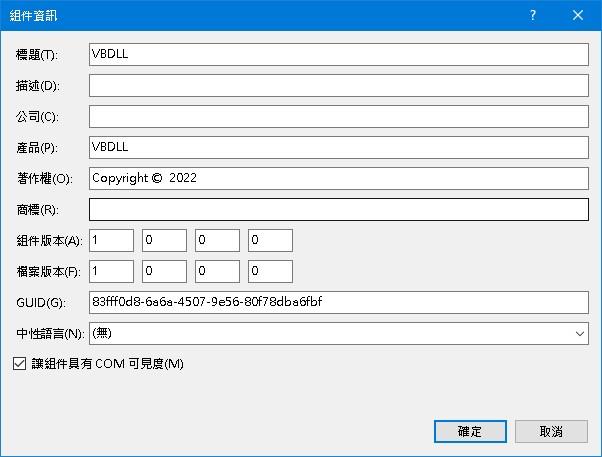This screenshot has width=602, height=457.
Task: Click 檔案版本 fourth number box
Action: pyautogui.click(x=270, y=271)
